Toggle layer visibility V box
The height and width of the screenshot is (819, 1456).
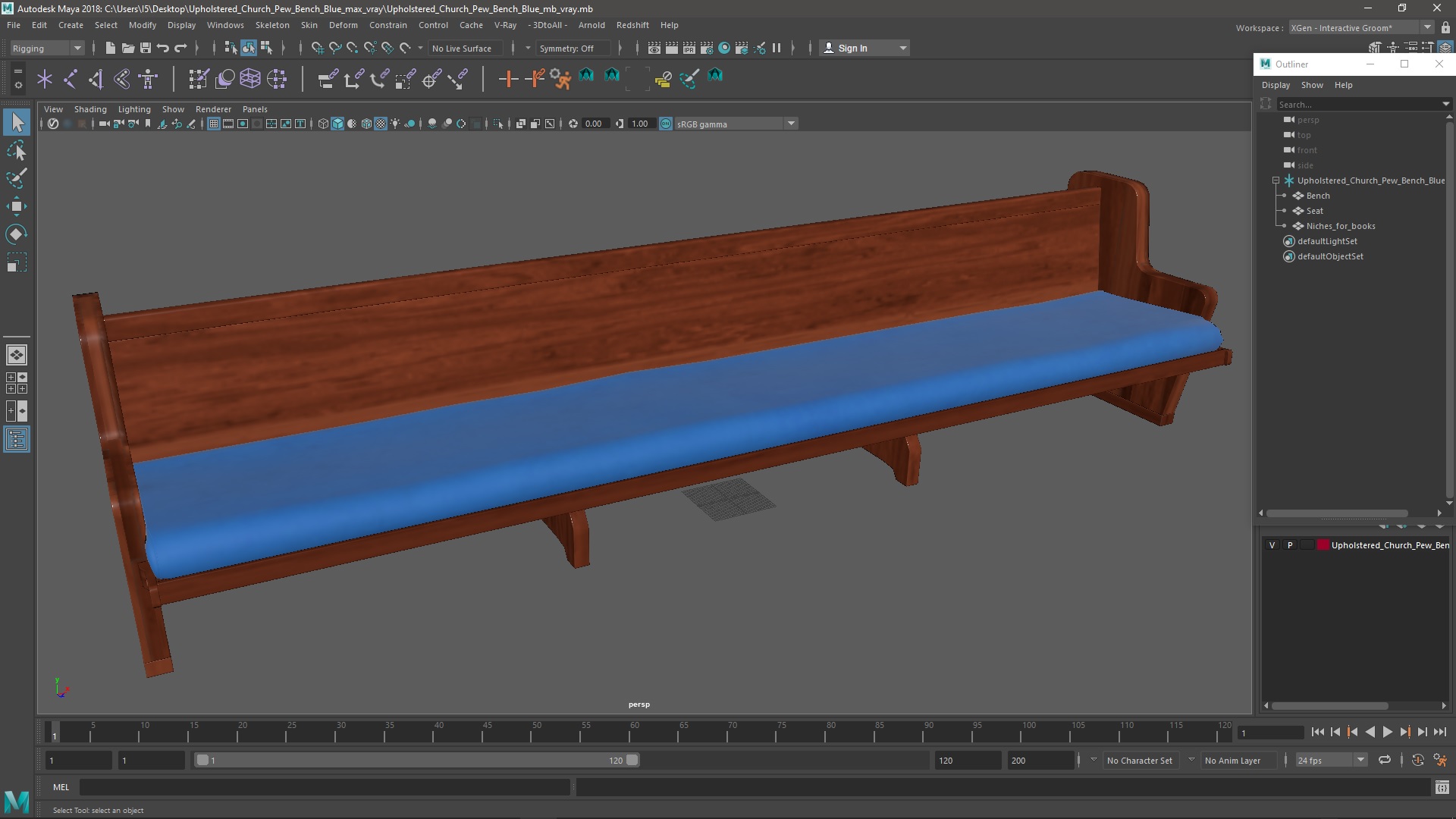(1272, 545)
